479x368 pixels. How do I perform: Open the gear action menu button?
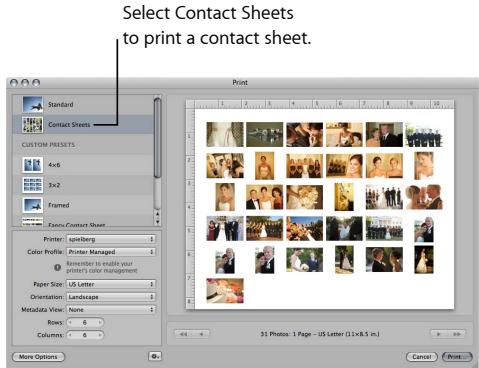point(155,356)
